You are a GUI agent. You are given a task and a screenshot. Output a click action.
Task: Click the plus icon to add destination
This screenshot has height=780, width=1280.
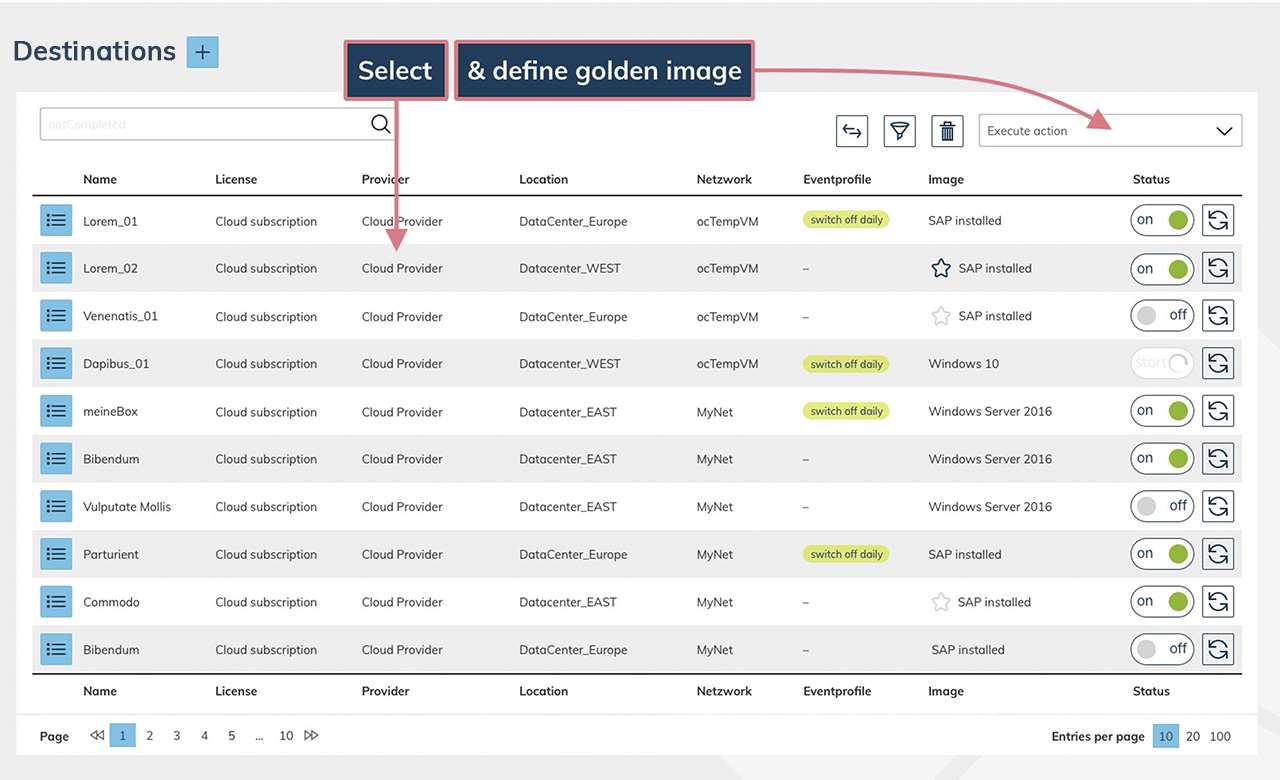202,52
